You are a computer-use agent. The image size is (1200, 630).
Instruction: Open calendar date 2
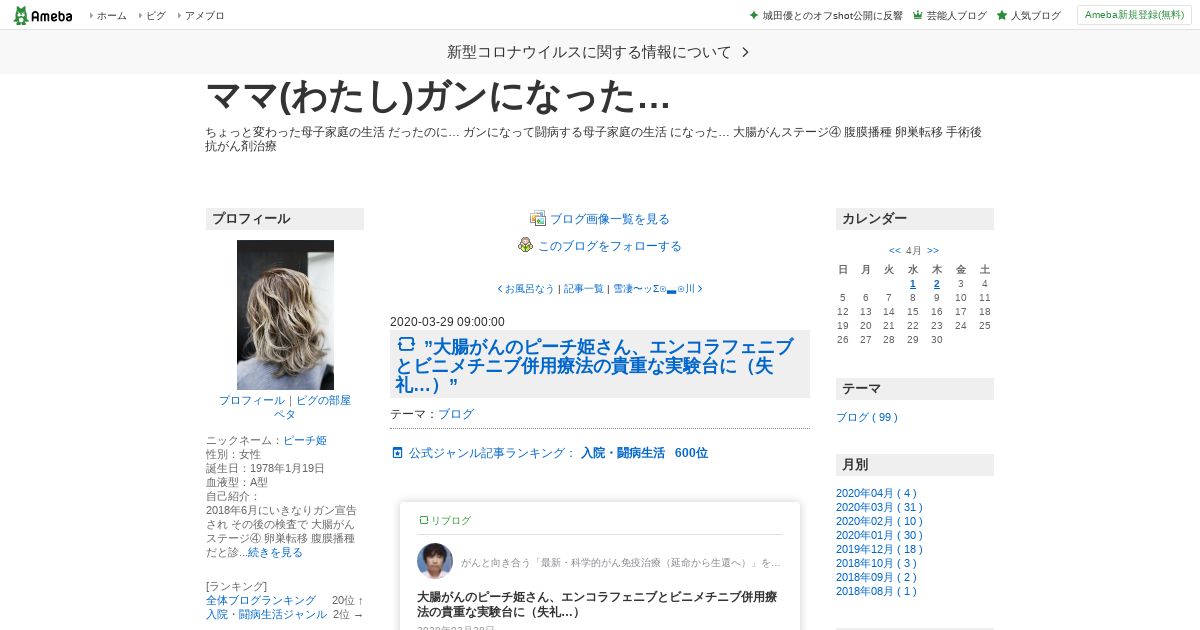coord(937,284)
